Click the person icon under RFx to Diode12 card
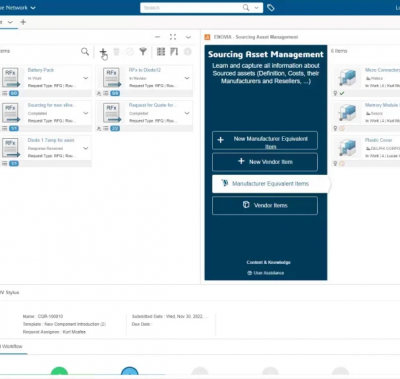This screenshot has height=379, width=400. [99, 94]
